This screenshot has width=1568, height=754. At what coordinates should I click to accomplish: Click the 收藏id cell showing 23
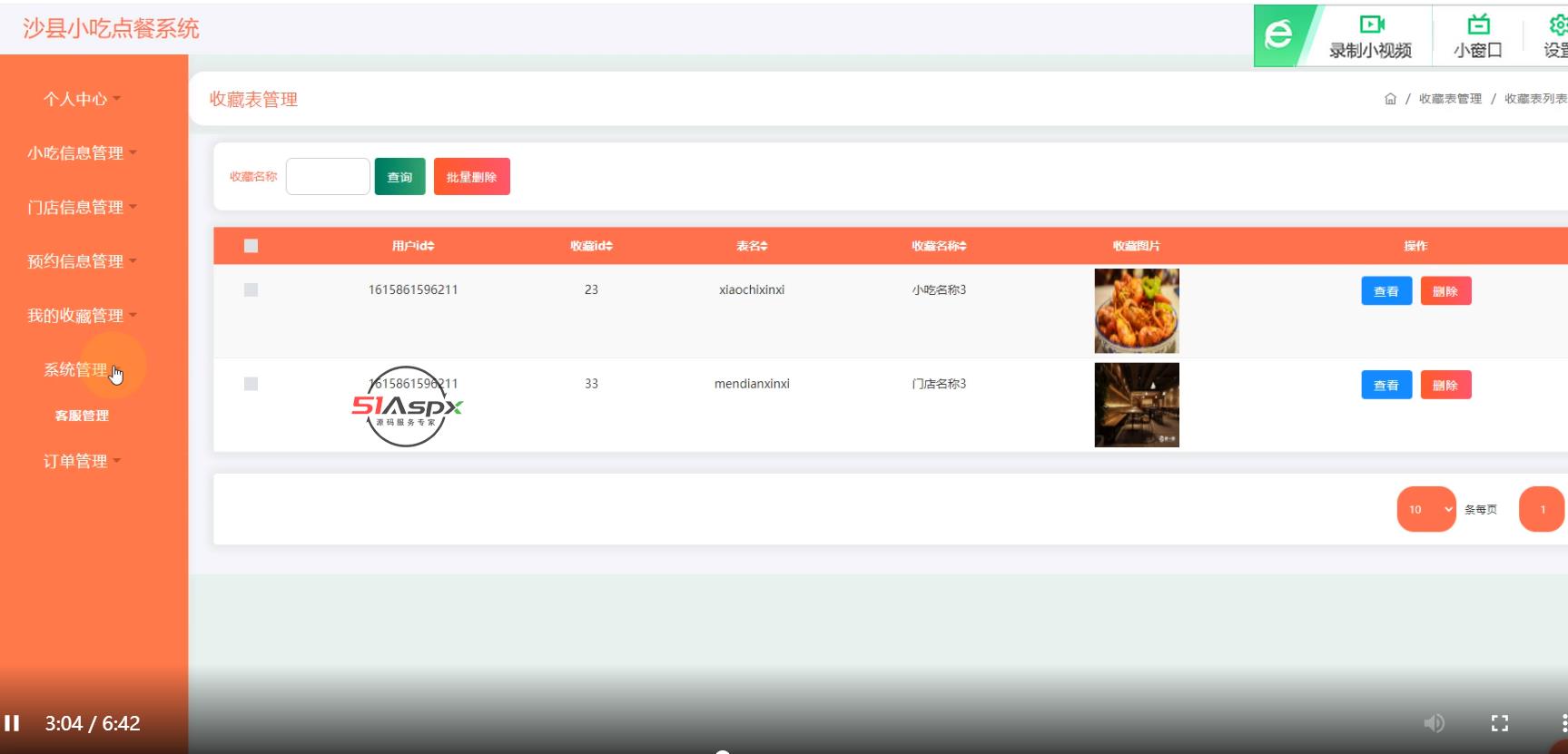591,289
